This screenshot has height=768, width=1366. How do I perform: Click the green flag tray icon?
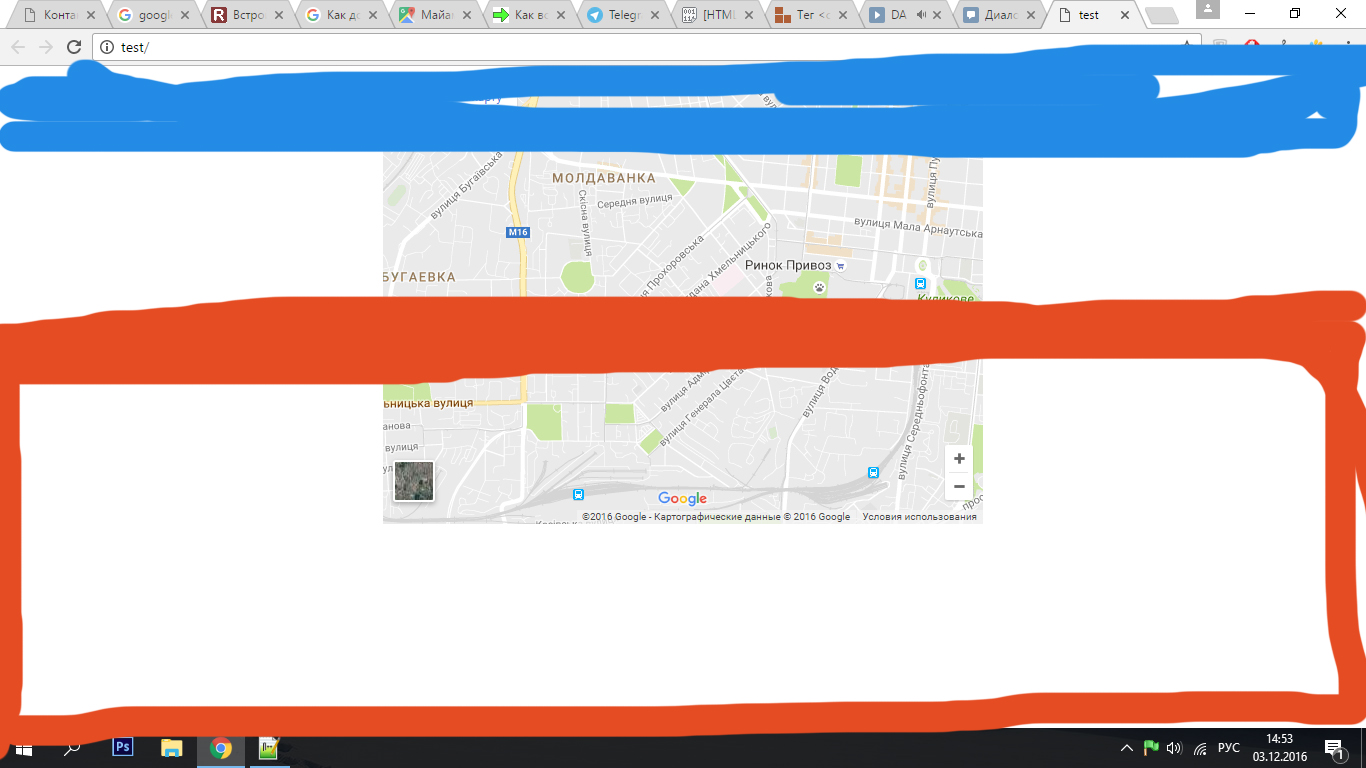[1151, 748]
